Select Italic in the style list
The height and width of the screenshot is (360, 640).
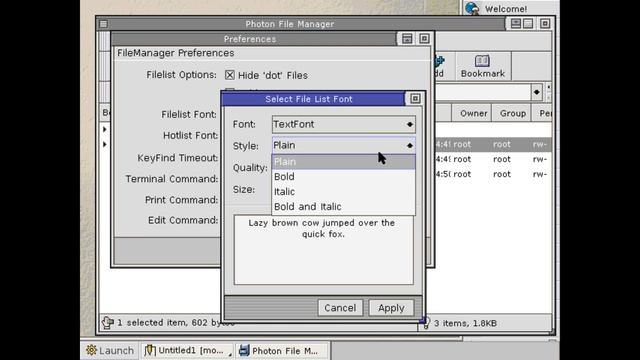[344, 191]
